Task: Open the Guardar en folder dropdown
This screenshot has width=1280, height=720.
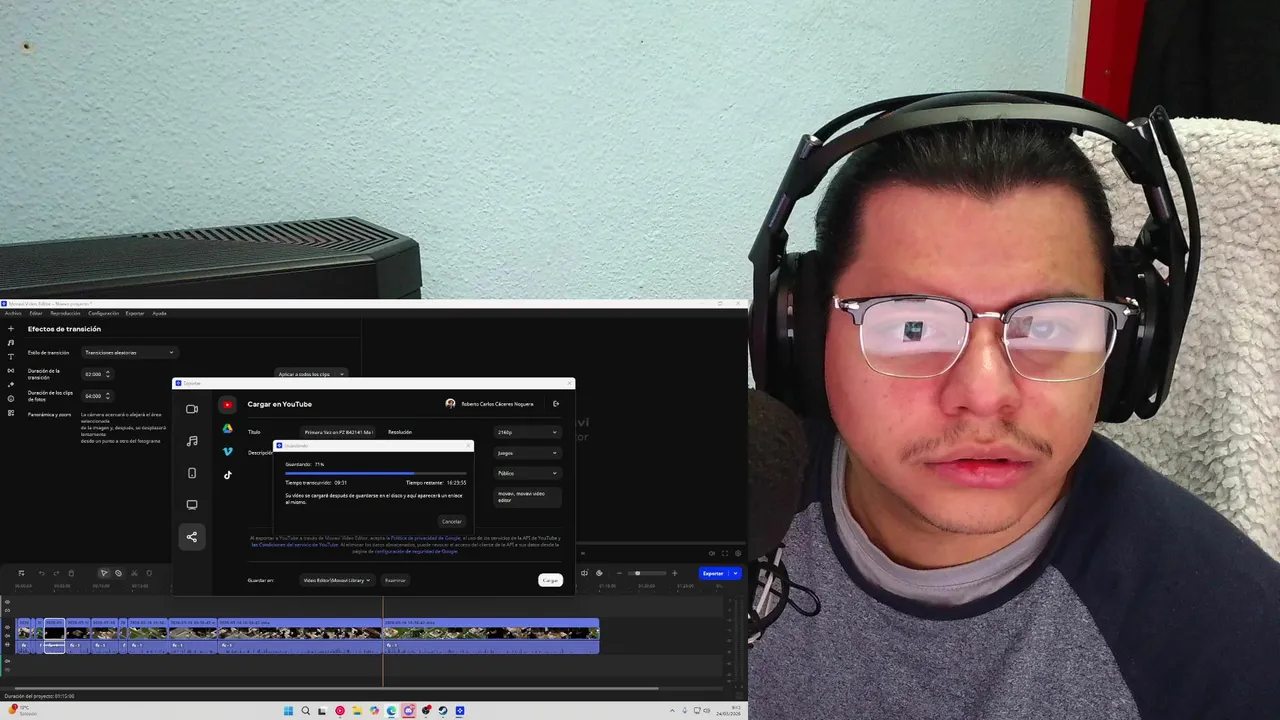Action: coord(337,580)
